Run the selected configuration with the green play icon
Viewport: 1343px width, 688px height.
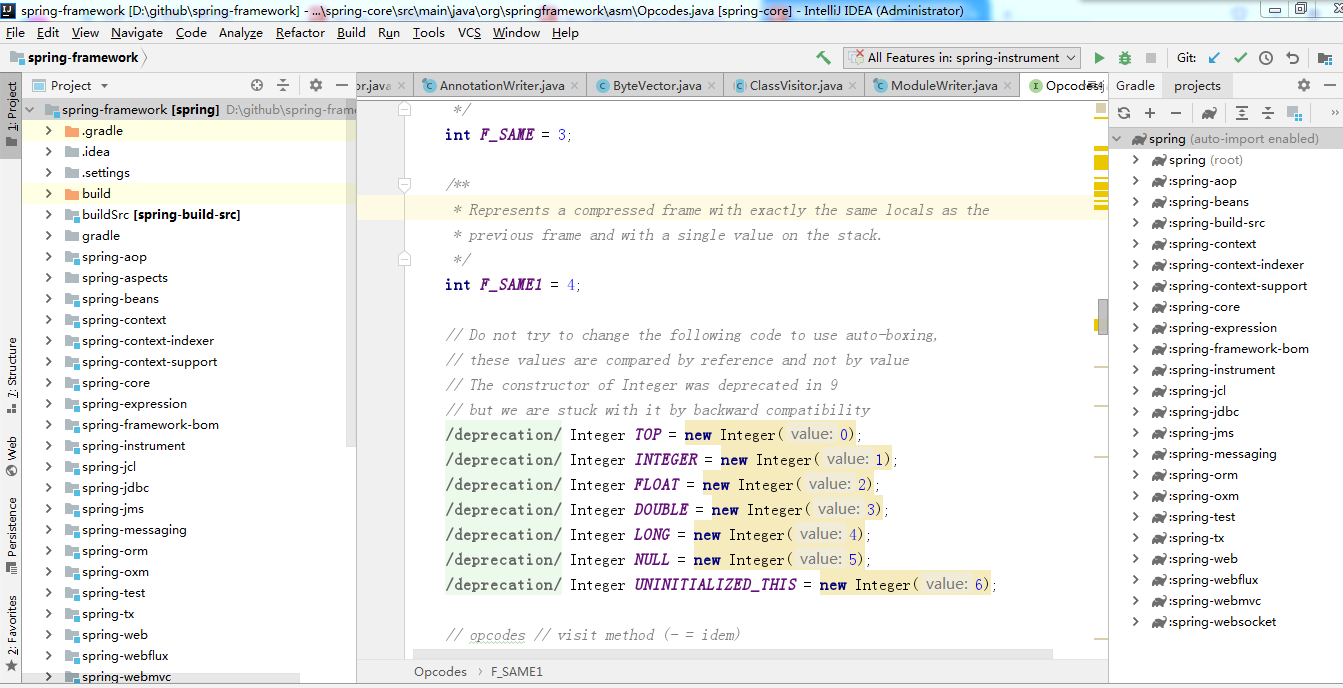(x=1099, y=58)
